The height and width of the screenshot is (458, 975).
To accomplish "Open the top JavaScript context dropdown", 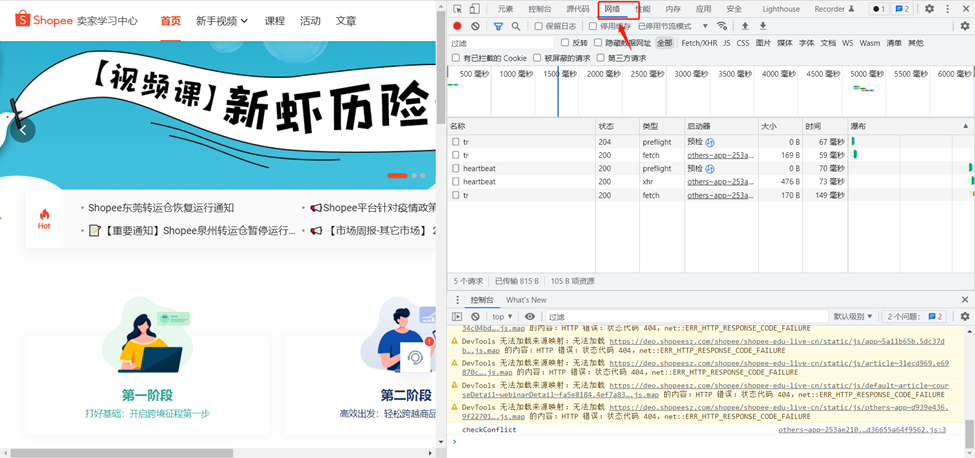I will [502, 316].
